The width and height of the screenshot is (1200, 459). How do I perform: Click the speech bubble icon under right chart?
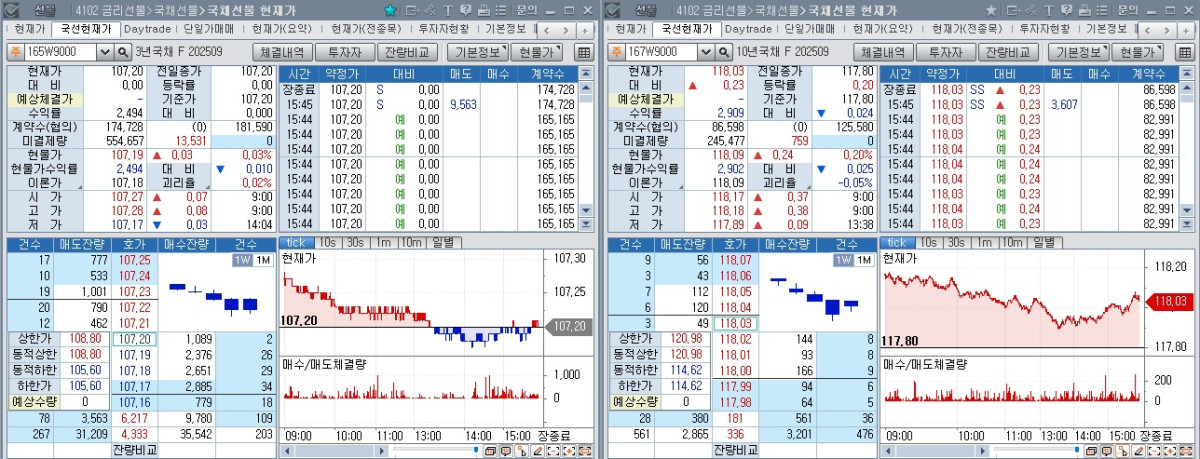click(x=1107, y=451)
